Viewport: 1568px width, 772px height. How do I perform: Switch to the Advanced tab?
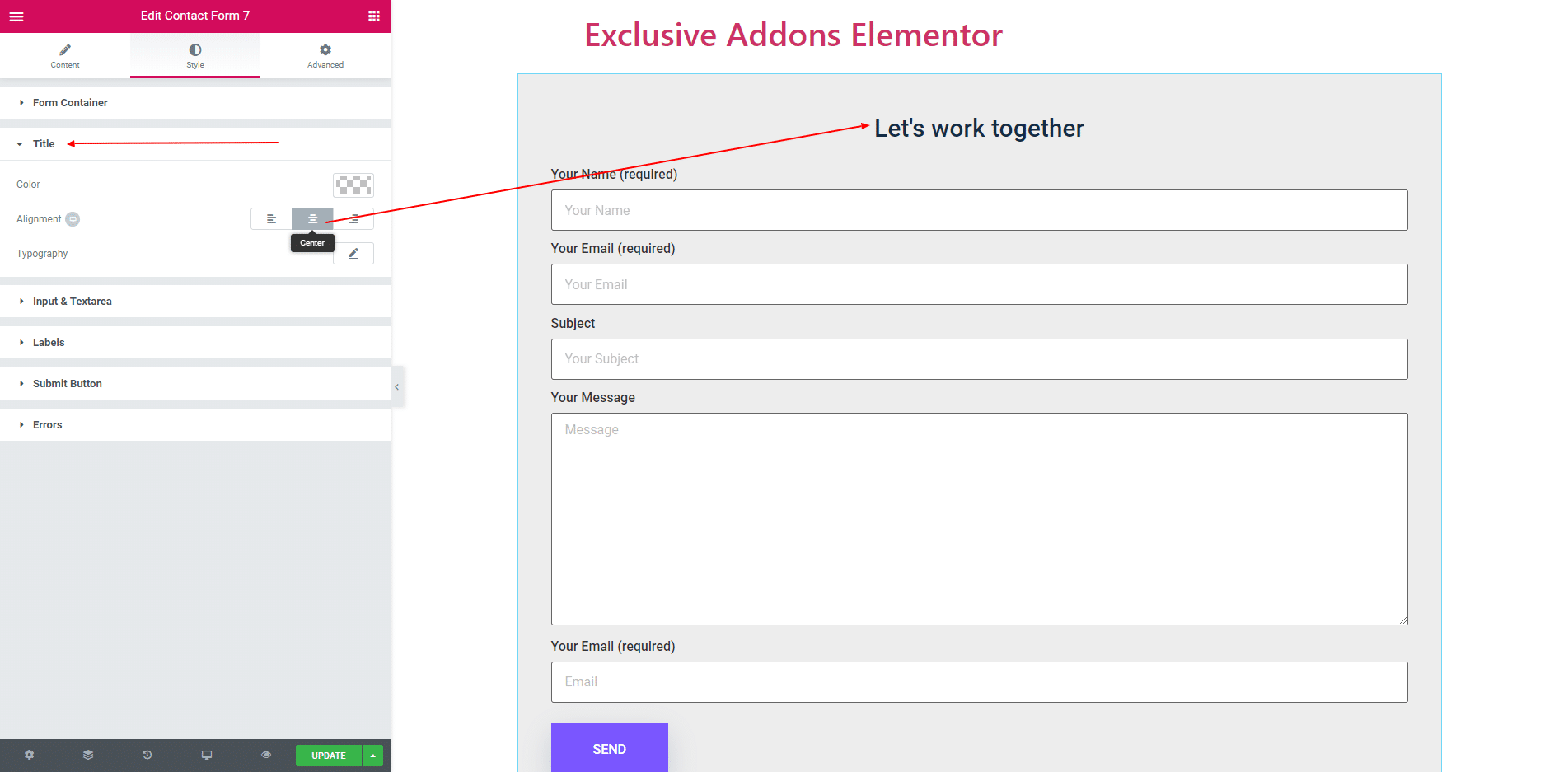[x=325, y=56]
